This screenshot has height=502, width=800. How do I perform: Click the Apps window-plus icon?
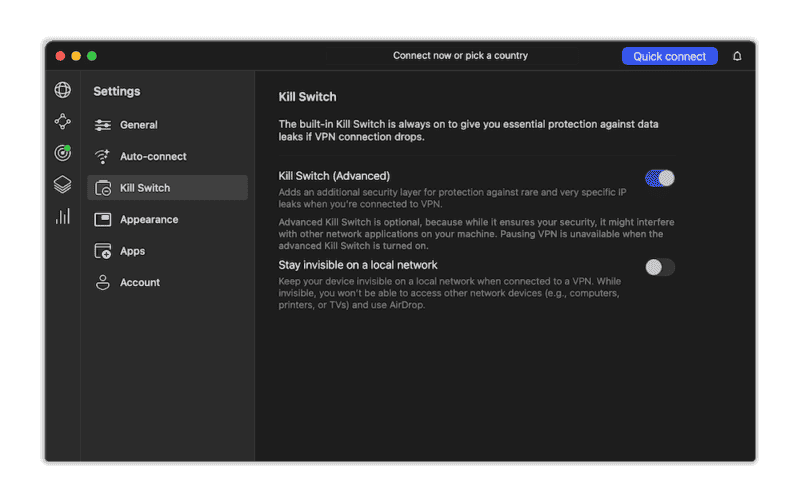pos(103,251)
